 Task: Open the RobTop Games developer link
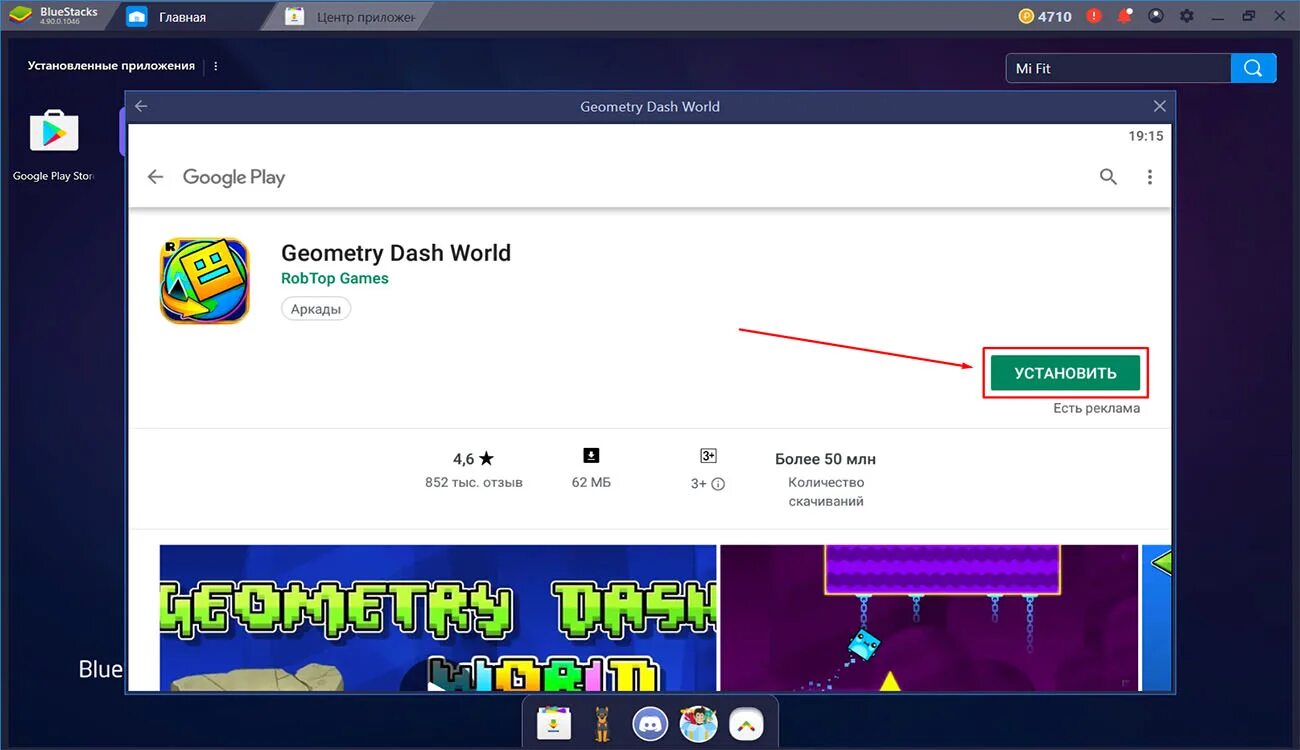(335, 278)
